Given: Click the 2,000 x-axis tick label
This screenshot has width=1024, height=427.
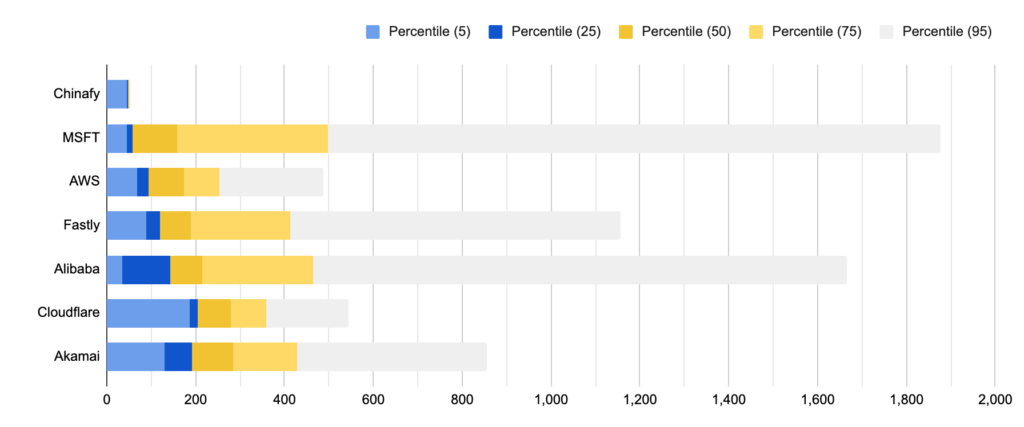Looking at the screenshot, I should (x=995, y=400).
